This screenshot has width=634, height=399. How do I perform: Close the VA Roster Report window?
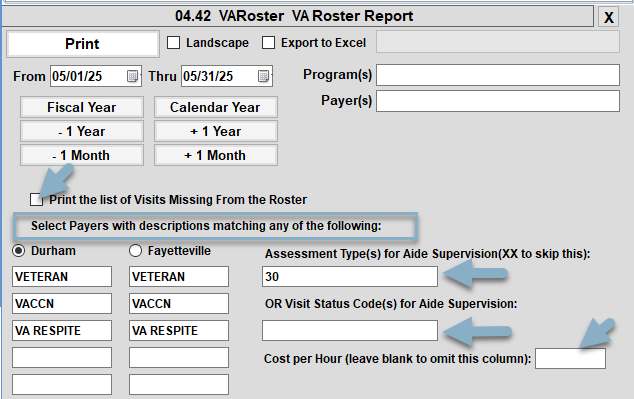[609, 17]
